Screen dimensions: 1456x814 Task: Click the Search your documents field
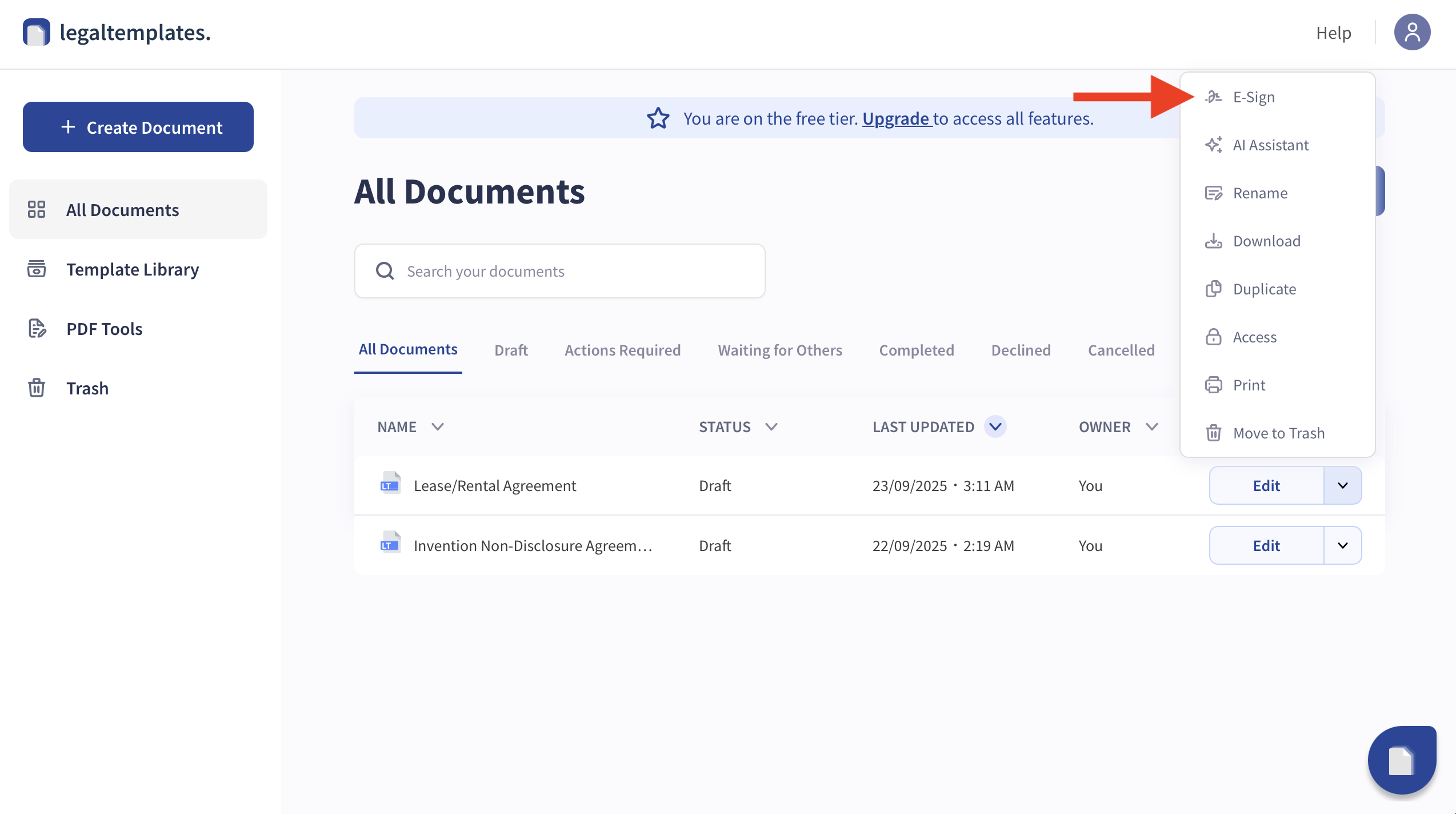[560, 271]
